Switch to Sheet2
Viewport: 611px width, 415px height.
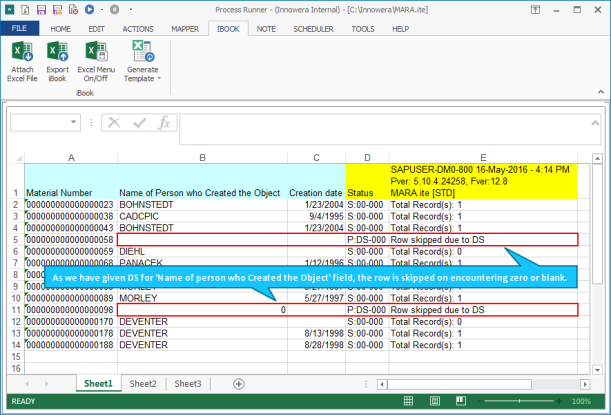143,384
